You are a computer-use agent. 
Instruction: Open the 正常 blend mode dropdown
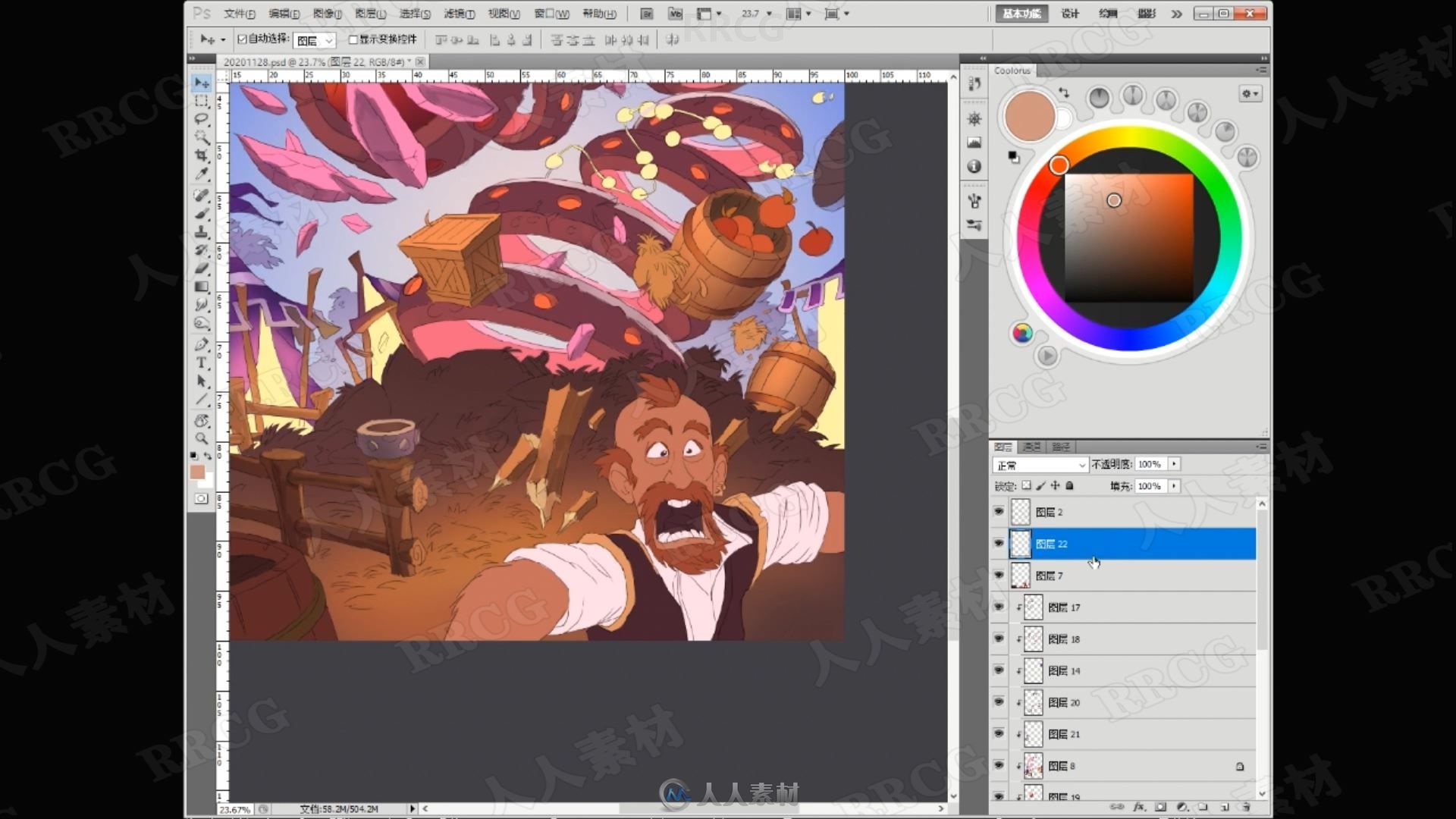click(x=1040, y=465)
